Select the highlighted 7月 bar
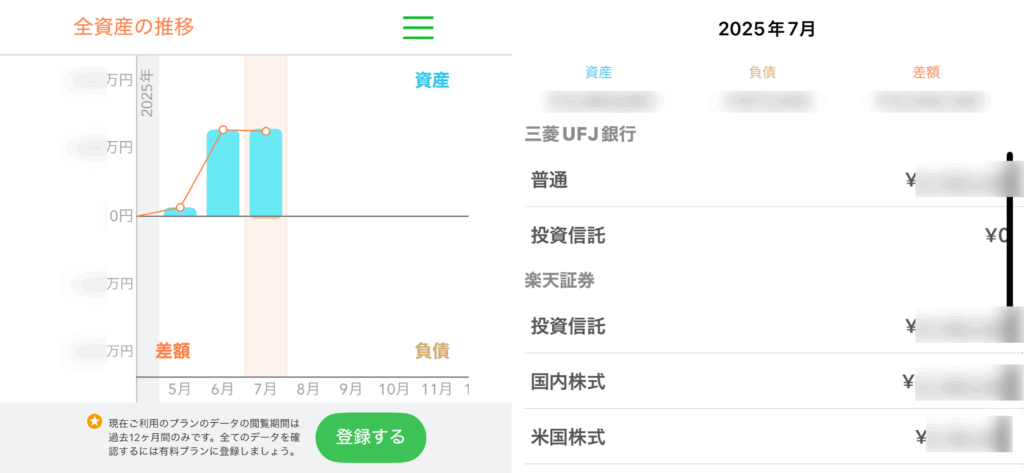Screen dimensions: 1024x473 point(266,173)
